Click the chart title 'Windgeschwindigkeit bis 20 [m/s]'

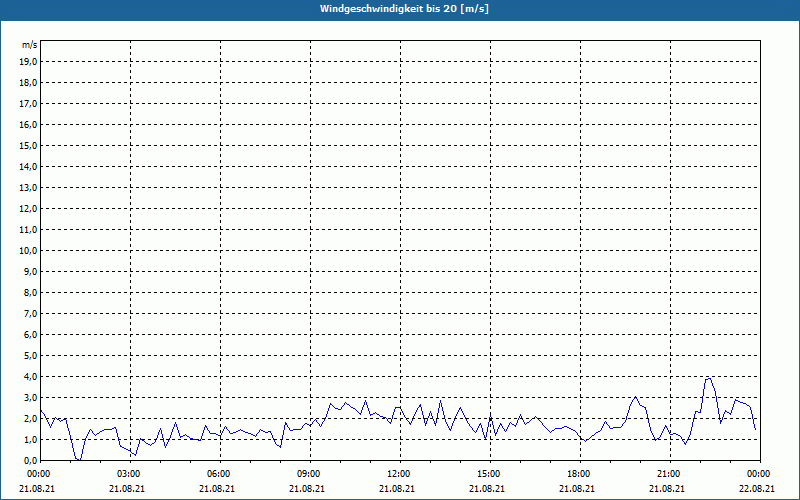coord(404,9)
